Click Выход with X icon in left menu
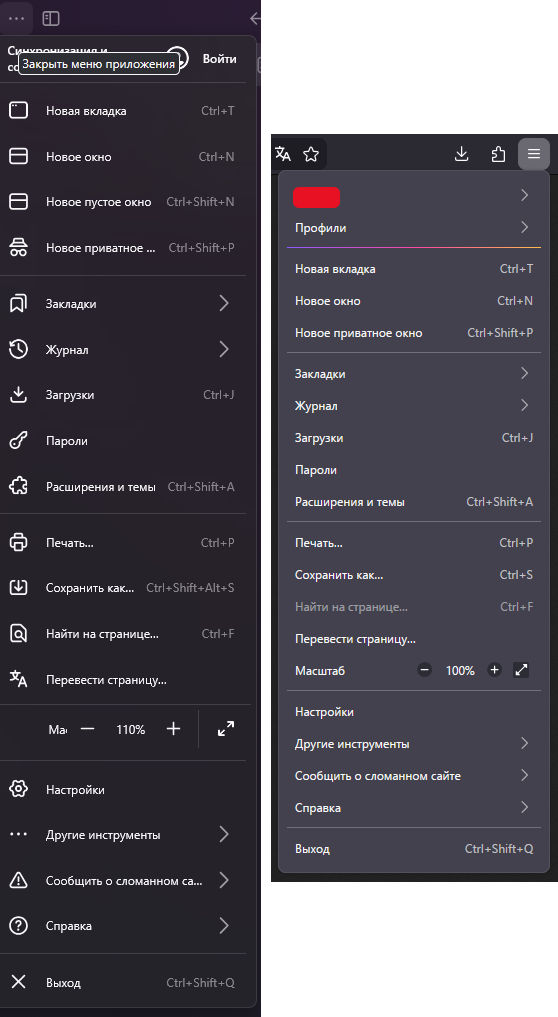This screenshot has height=1017, width=558. (x=123, y=983)
